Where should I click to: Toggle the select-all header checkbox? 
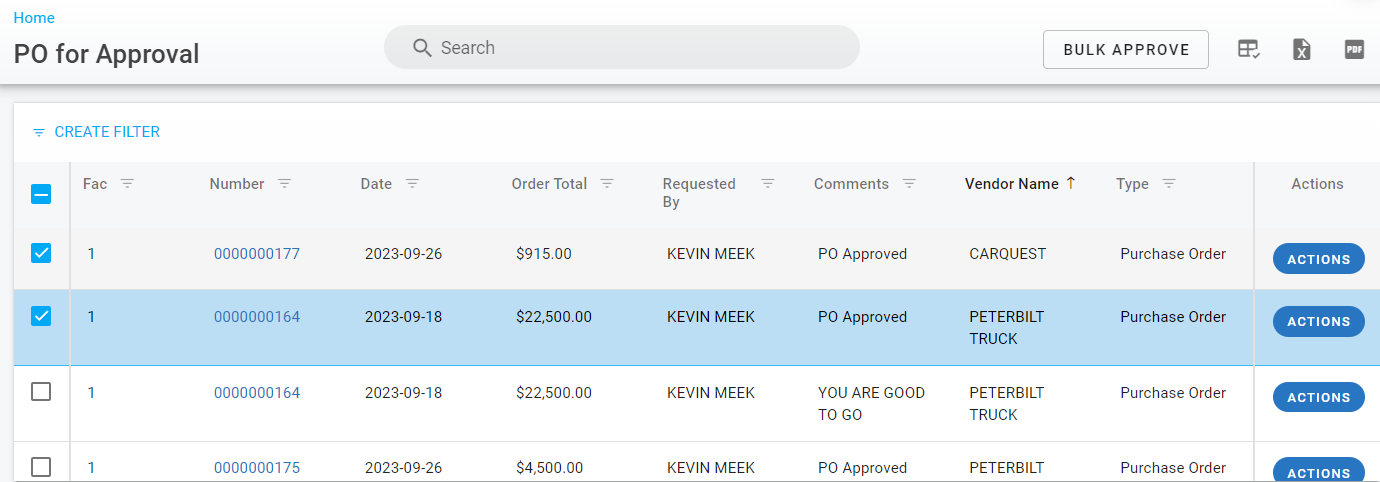[x=41, y=194]
